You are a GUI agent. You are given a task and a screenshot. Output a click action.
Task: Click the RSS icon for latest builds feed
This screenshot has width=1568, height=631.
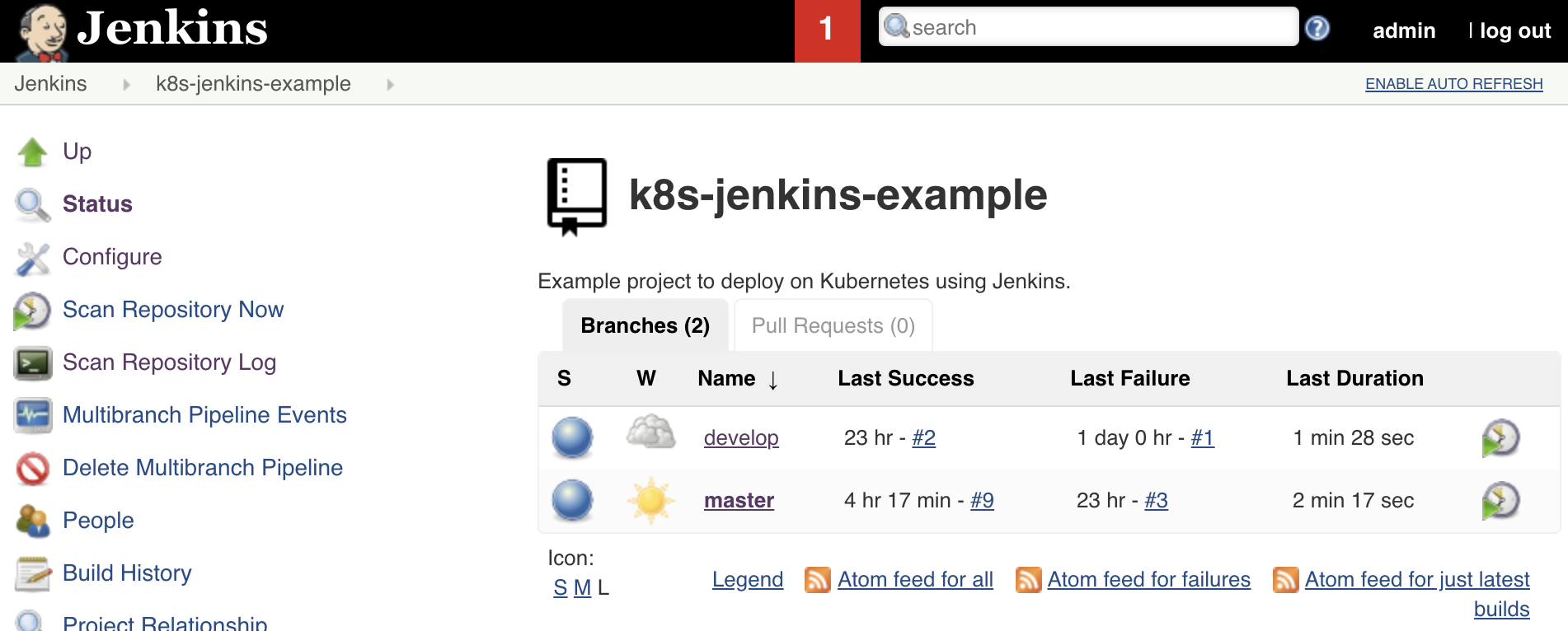[x=1285, y=580]
